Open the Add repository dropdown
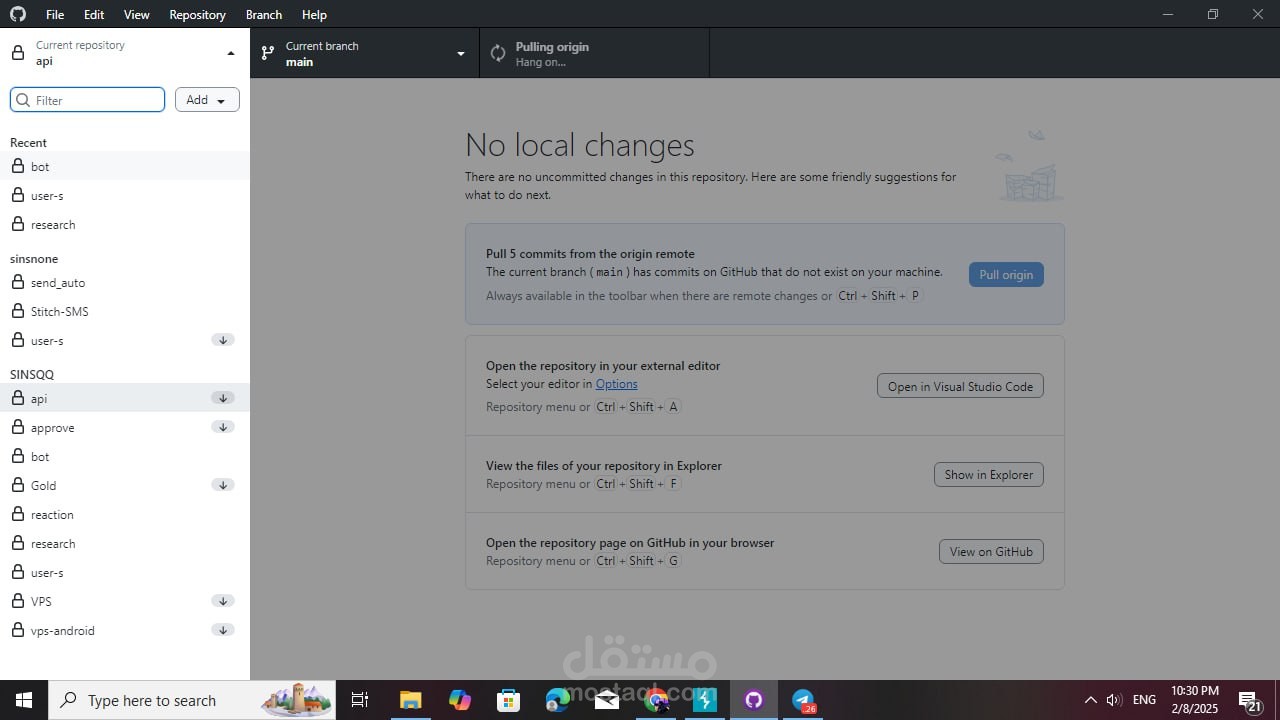The width and height of the screenshot is (1280, 720). click(x=207, y=100)
